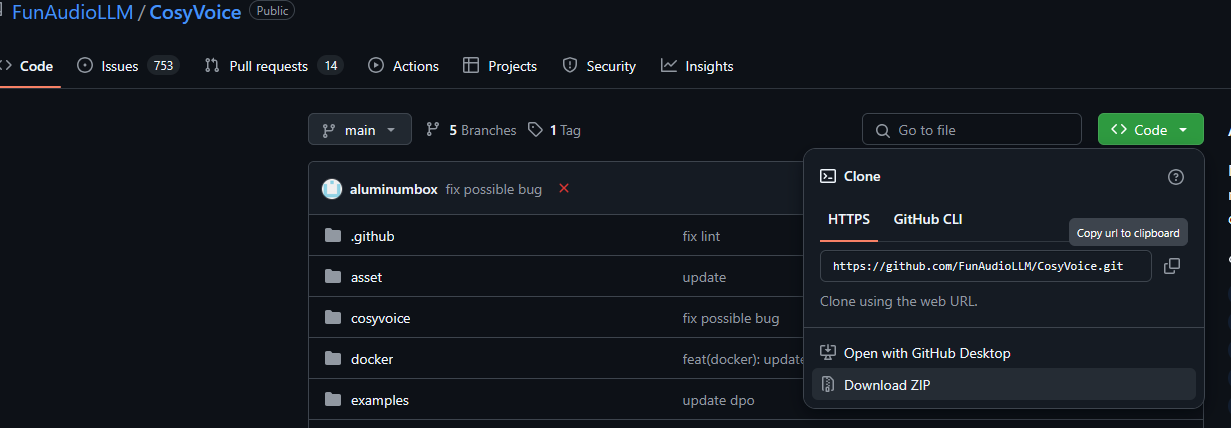Open the main branch dropdown
The height and width of the screenshot is (428, 1231).
360,130
